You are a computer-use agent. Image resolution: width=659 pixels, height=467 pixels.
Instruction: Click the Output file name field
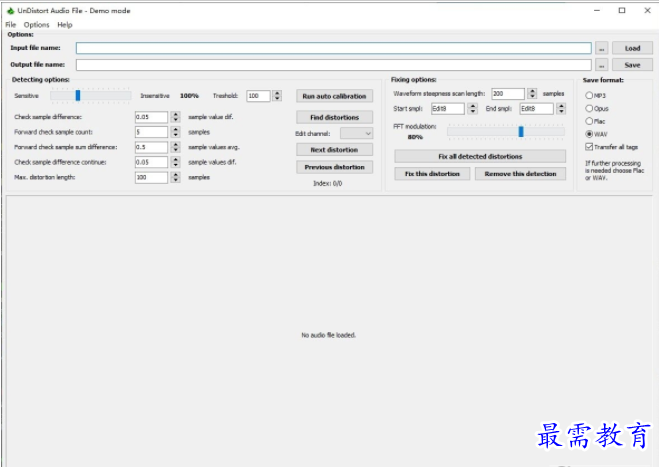[334, 65]
